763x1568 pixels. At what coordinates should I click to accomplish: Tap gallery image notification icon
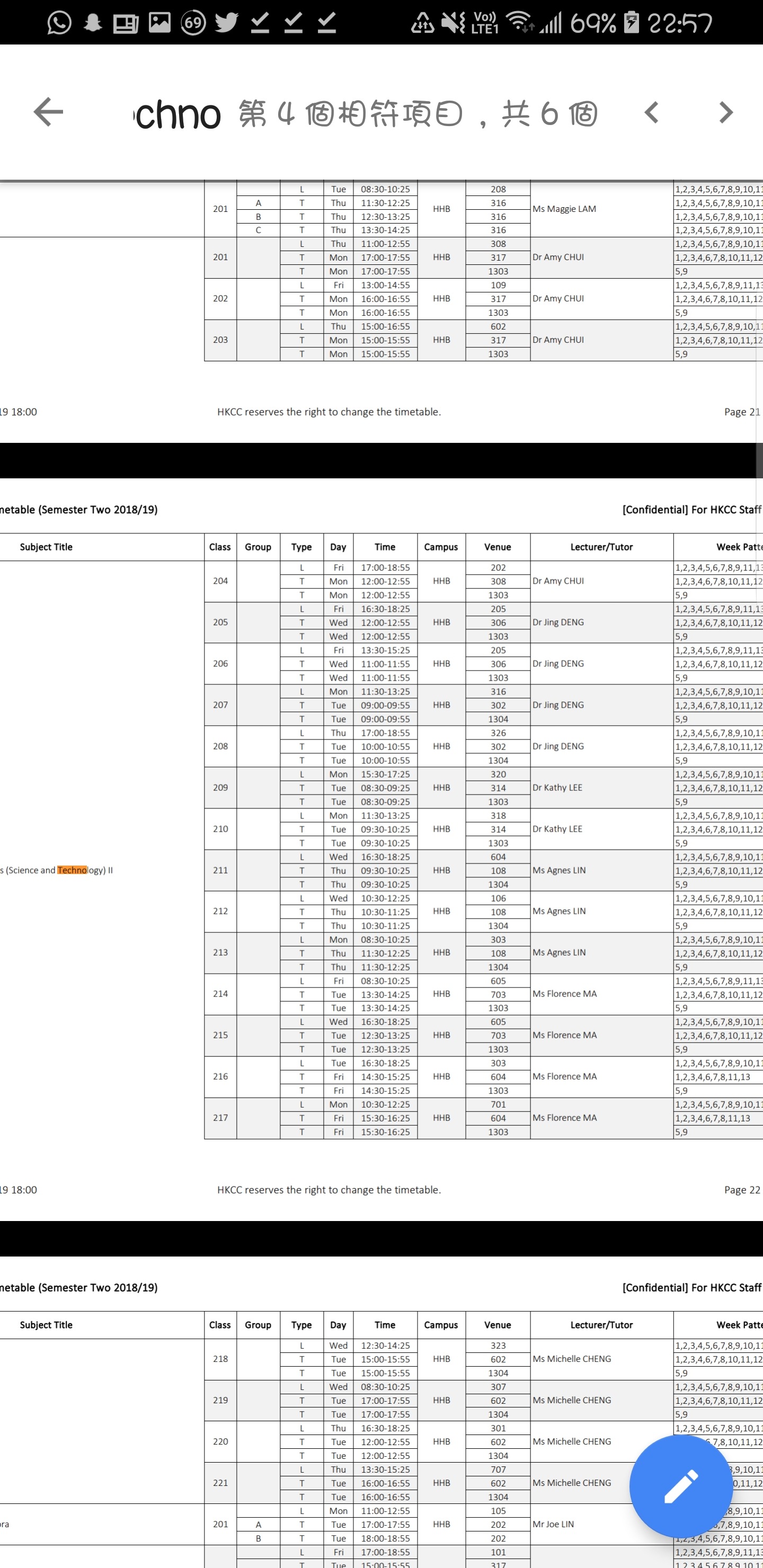[159, 23]
